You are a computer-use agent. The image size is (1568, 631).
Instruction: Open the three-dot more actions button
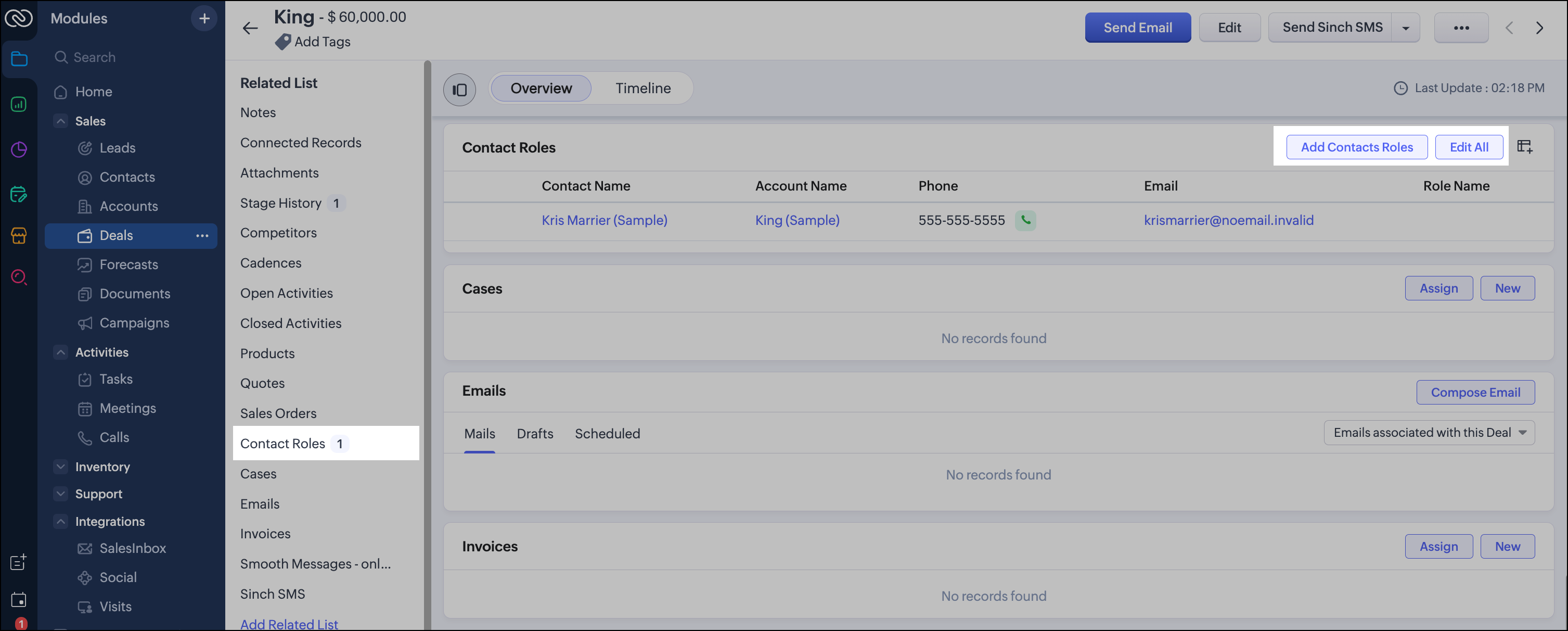[x=1461, y=28]
